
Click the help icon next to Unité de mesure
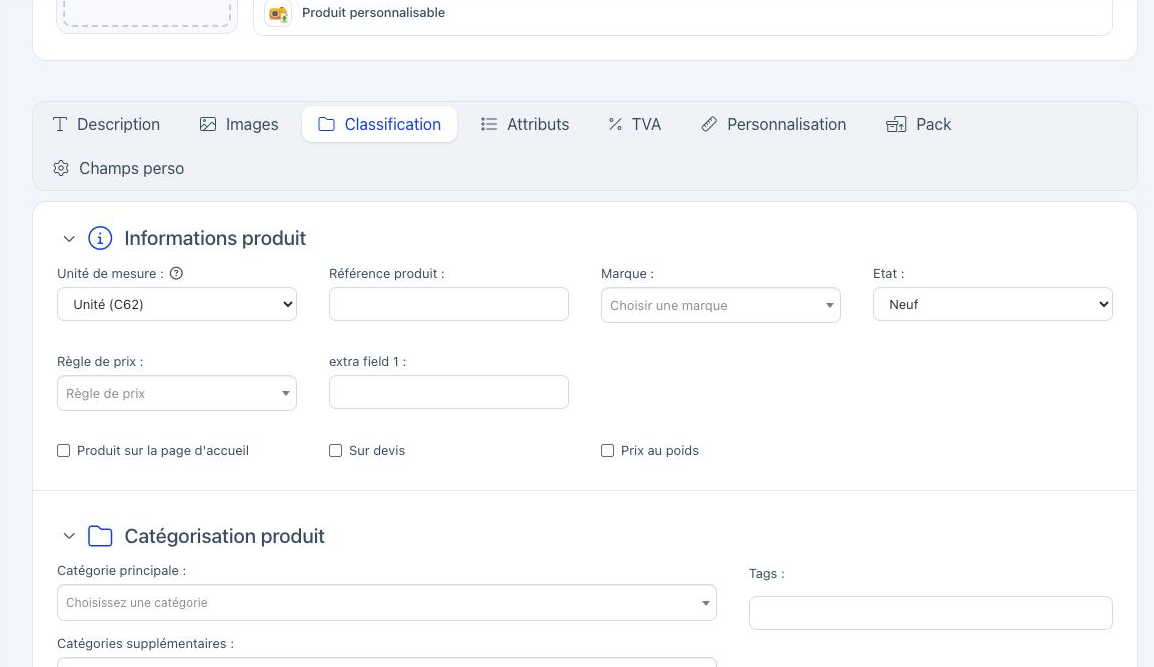[x=177, y=273]
